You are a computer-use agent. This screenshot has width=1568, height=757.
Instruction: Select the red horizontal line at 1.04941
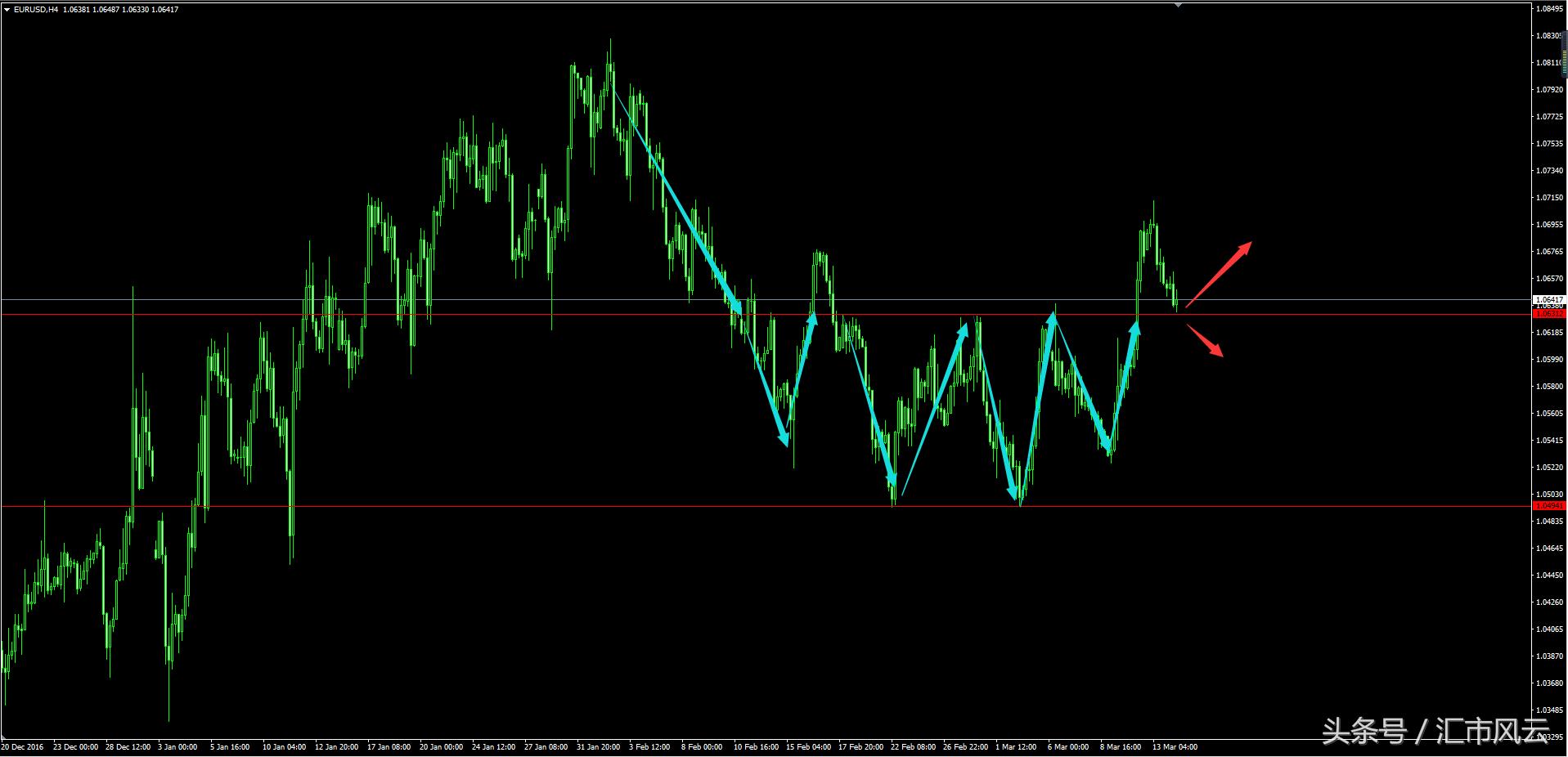pos(766,506)
